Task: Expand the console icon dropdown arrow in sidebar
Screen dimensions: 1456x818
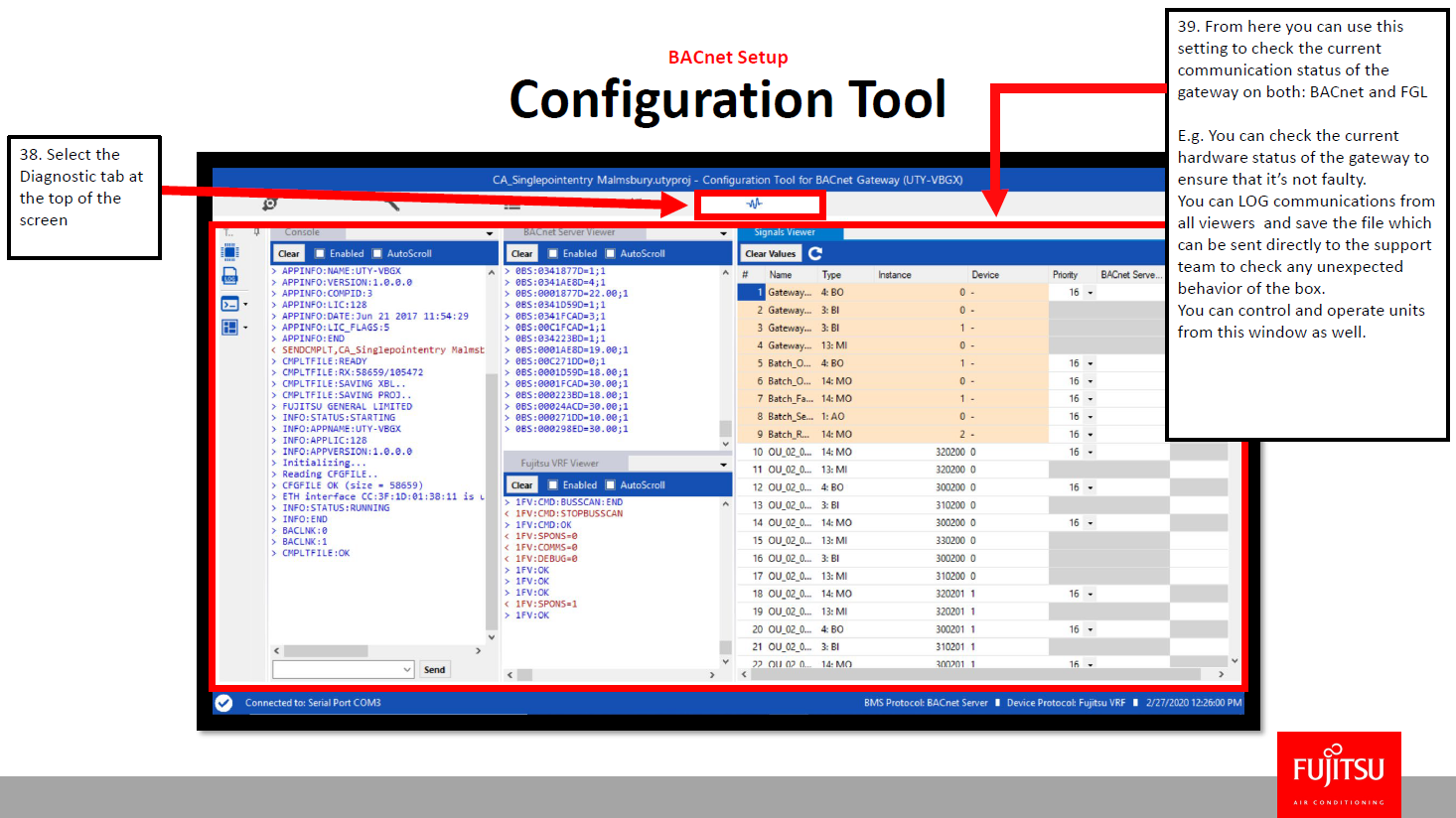Action: click(245, 304)
